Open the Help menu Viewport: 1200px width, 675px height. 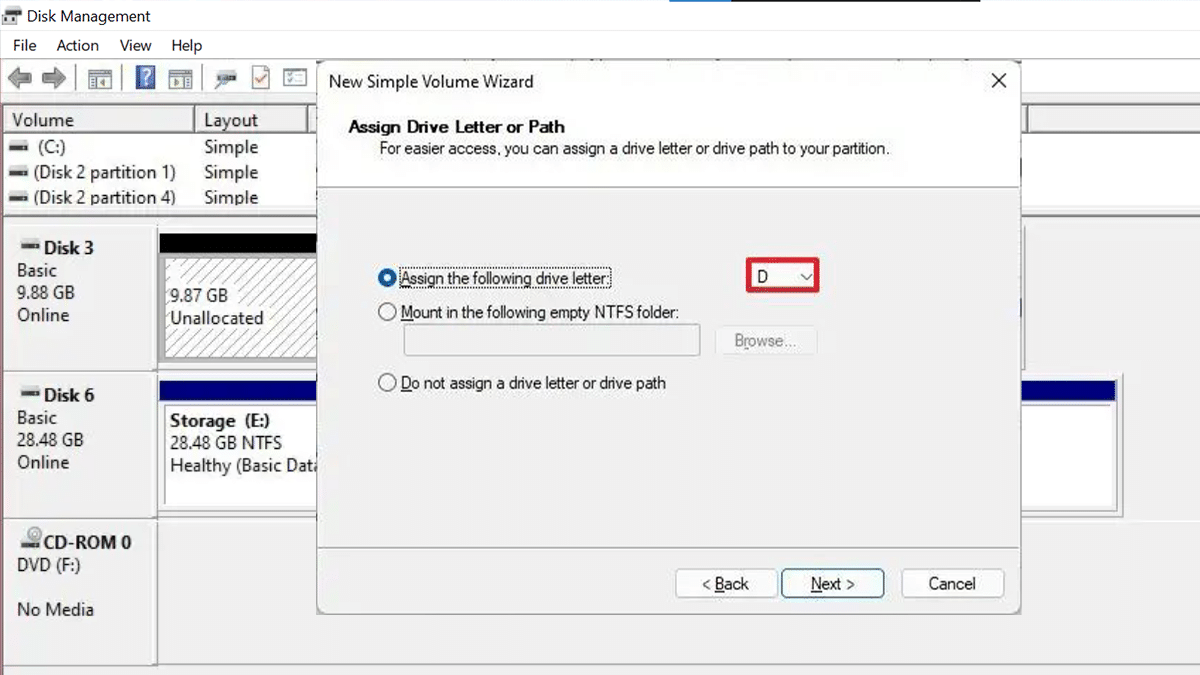[x=187, y=45]
